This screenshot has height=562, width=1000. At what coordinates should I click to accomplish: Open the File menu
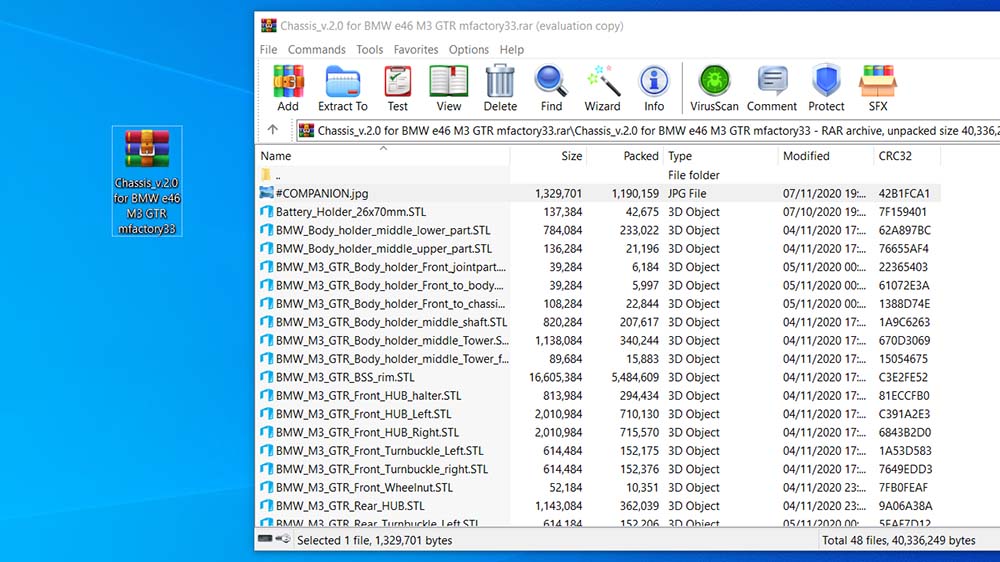point(268,50)
